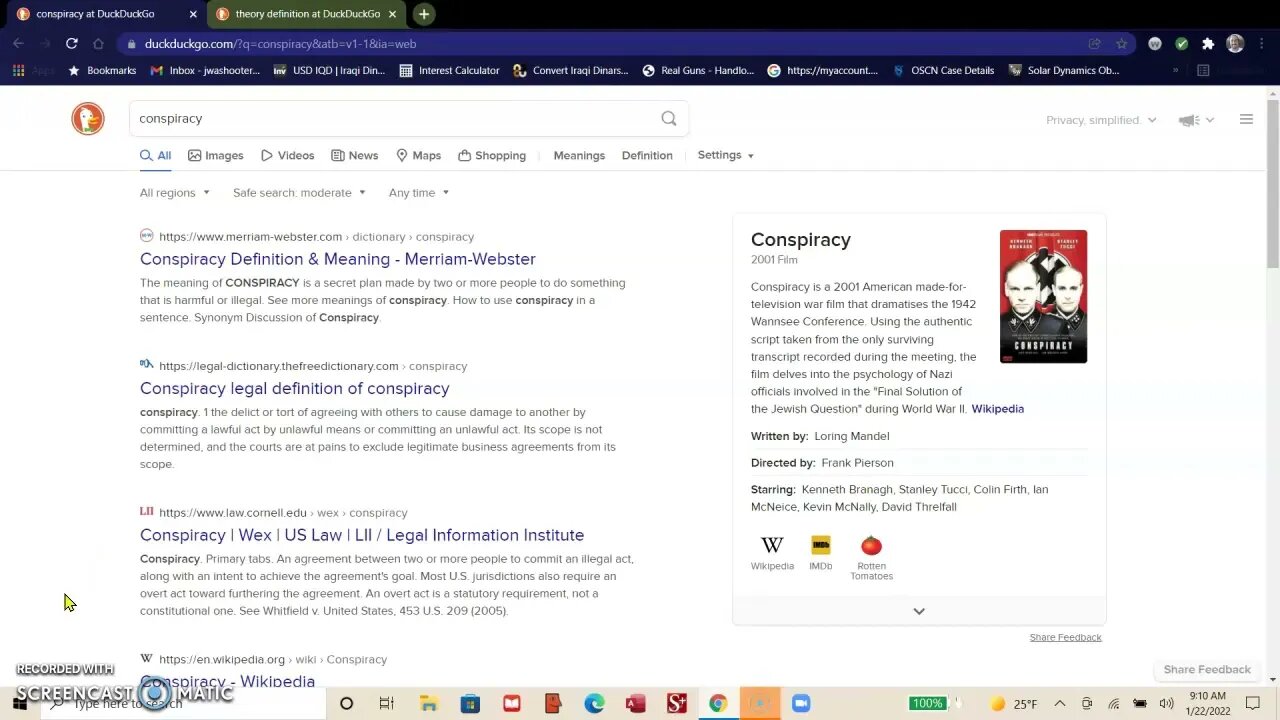Click the taskbar clock showing 9:10 AM
Image resolution: width=1280 pixels, height=720 pixels.
(x=1207, y=704)
